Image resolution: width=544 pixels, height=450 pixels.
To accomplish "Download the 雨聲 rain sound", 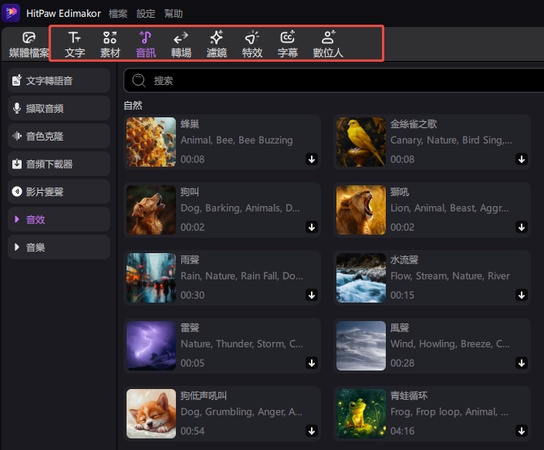I will point(312,295).
